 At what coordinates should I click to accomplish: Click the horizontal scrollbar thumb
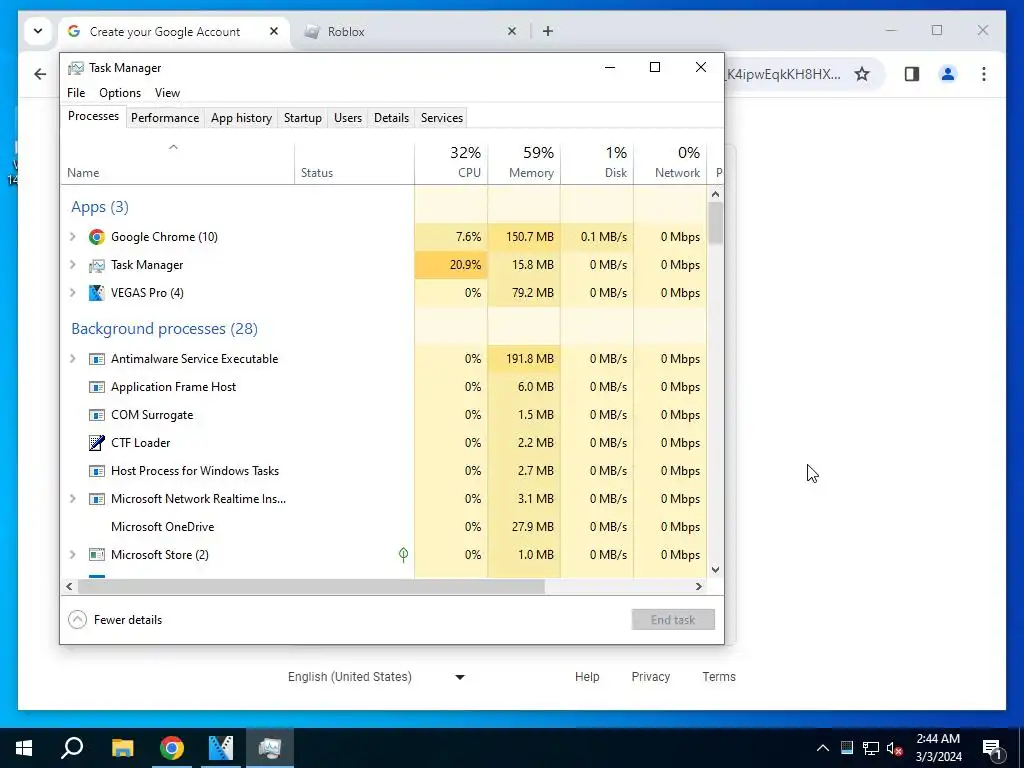click(x=312, y=586)
